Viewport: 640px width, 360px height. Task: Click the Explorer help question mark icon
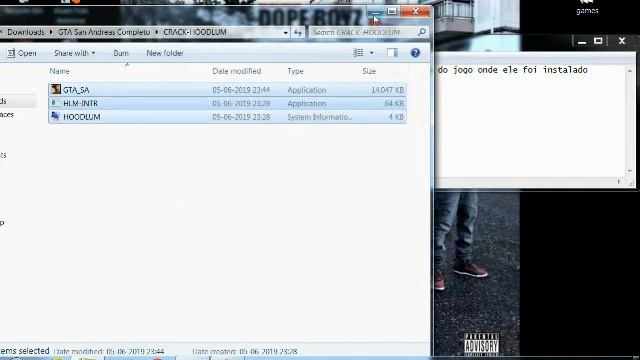[415, 53]
